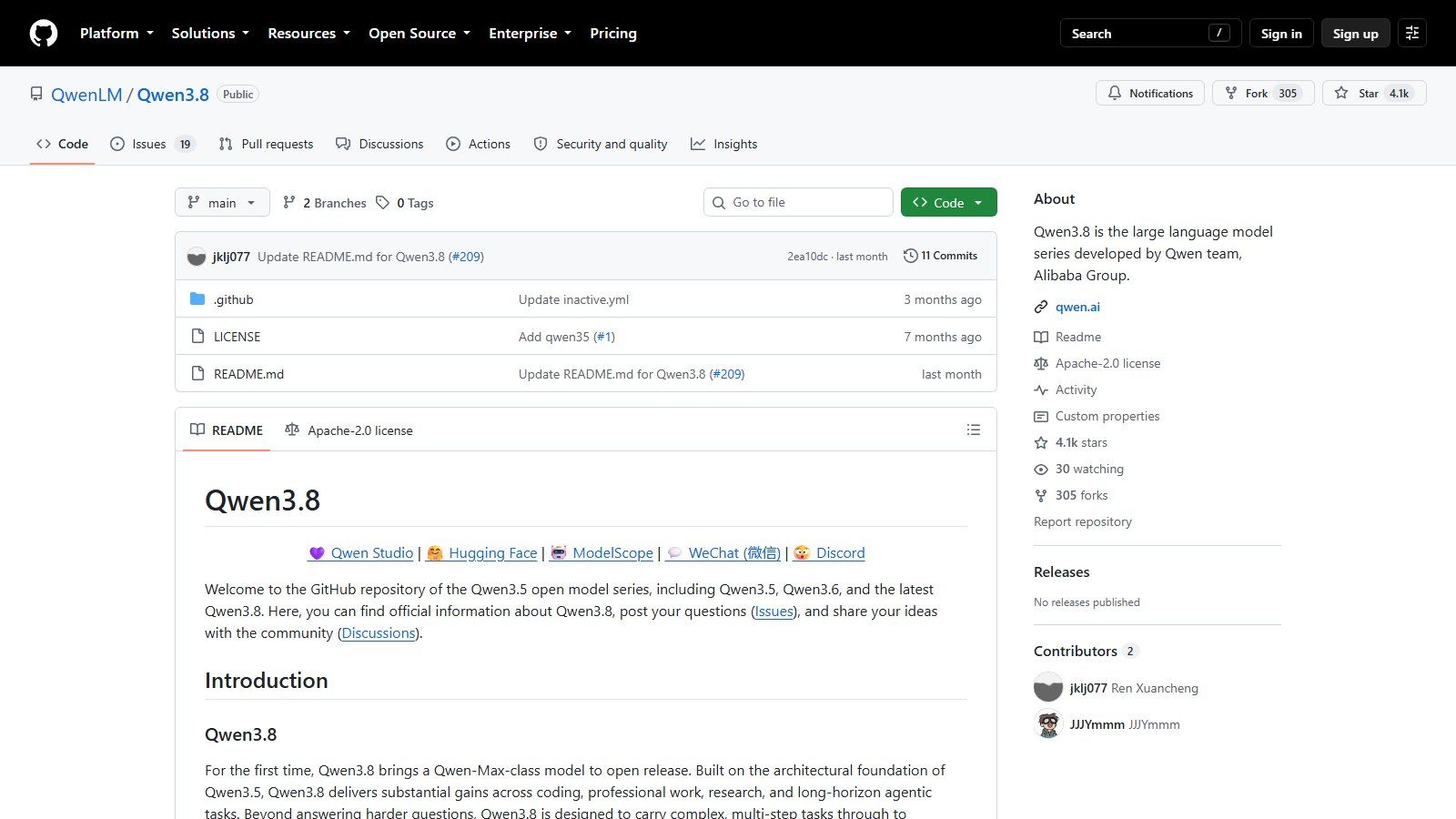Screen dimensions: 1456x819
Task: Expand the Solutions menu
Action: coord(210,34)
